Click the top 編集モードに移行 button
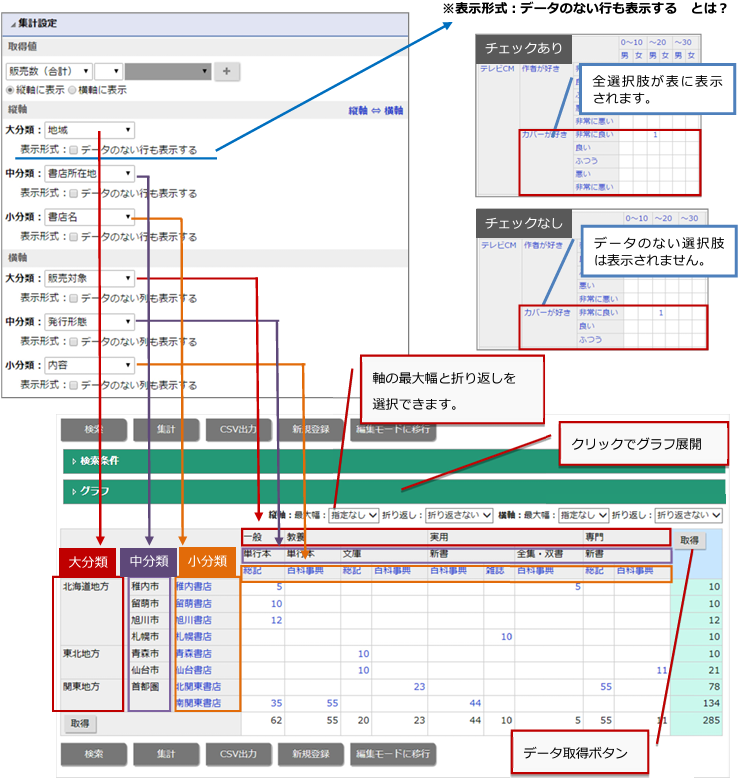The width and height of the screenshot is (740, 780). coord(393,430)
